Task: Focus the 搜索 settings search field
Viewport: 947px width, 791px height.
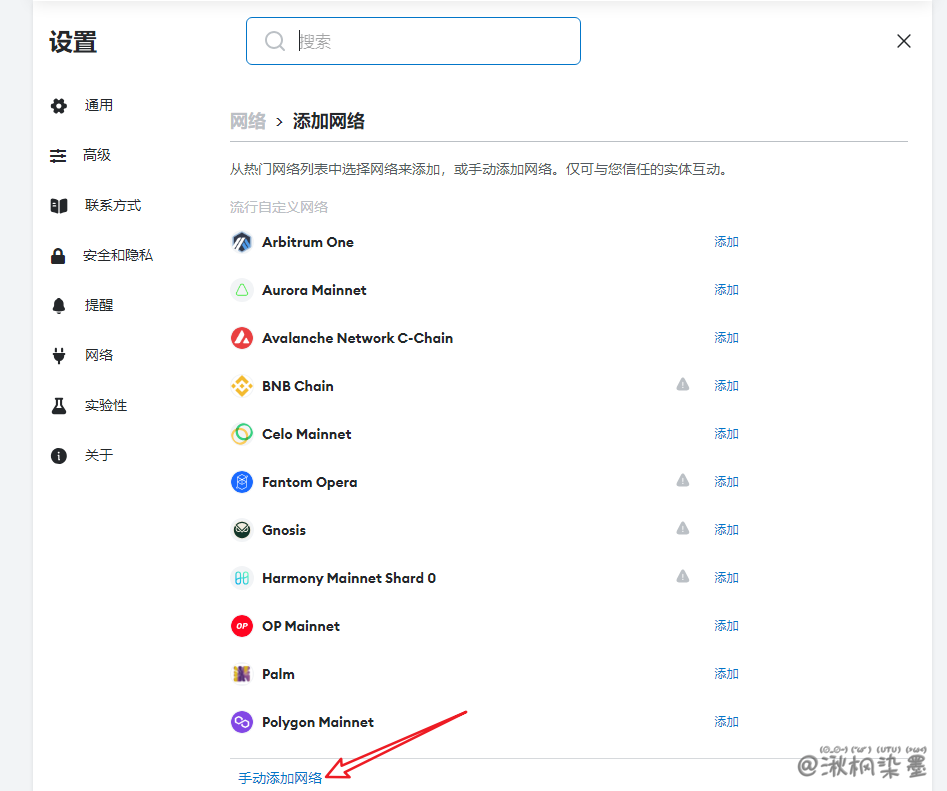Action: pos(430,42)
